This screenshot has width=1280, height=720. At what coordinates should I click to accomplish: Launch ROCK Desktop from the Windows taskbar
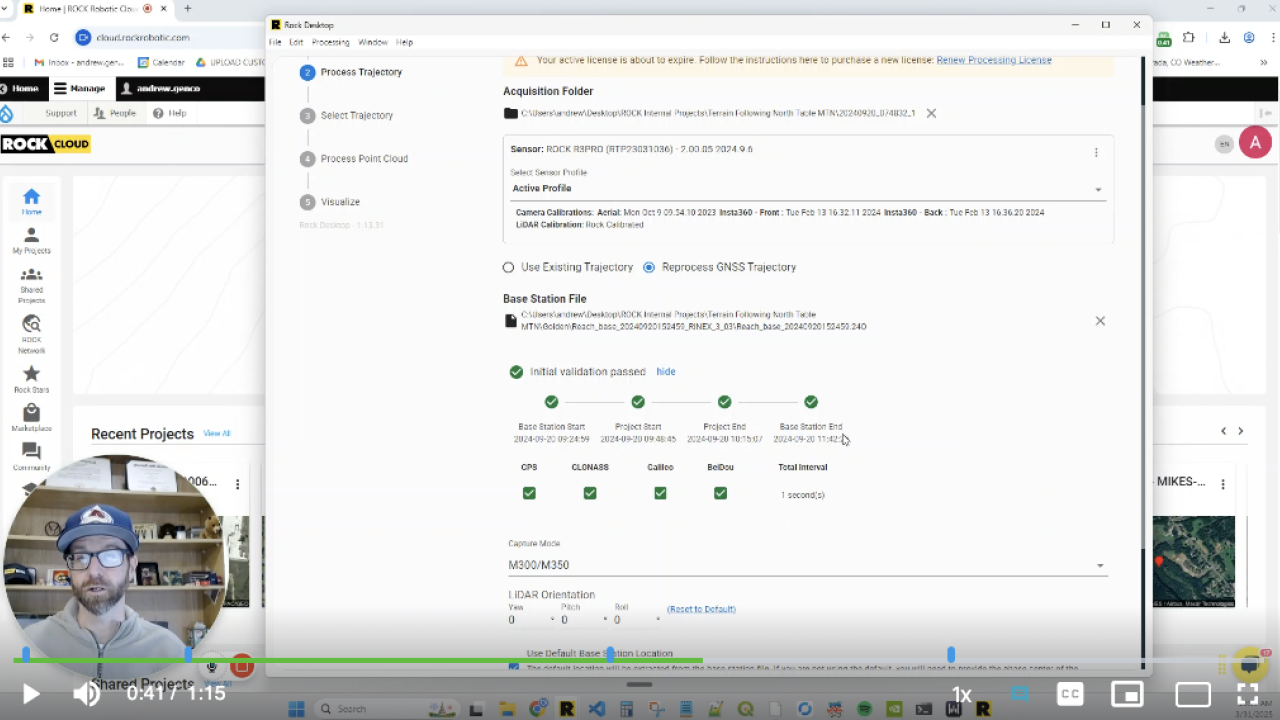566,708
